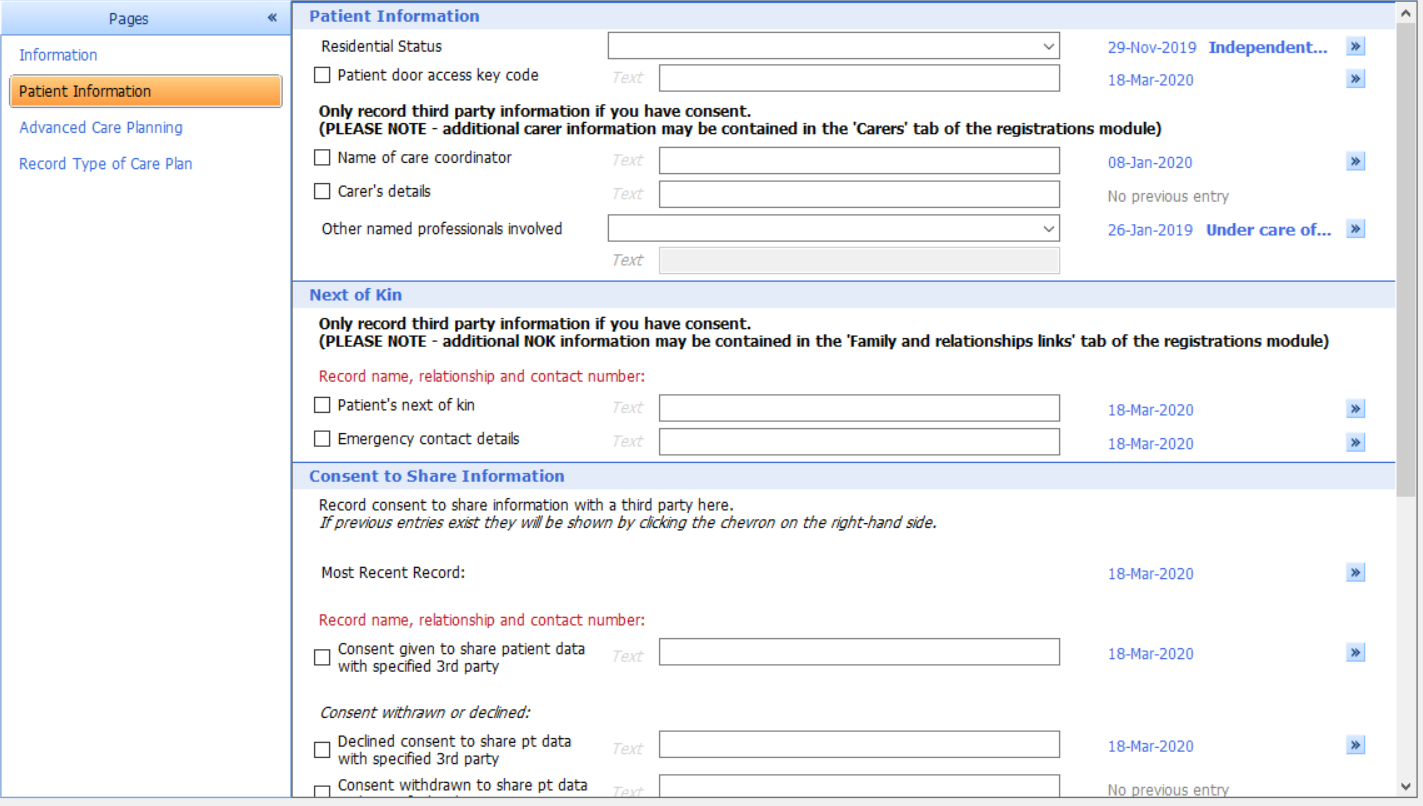This screenshot has height=806, width=1423.
Task: Open previous entries for Residential Status
Action: [1355, 46]
